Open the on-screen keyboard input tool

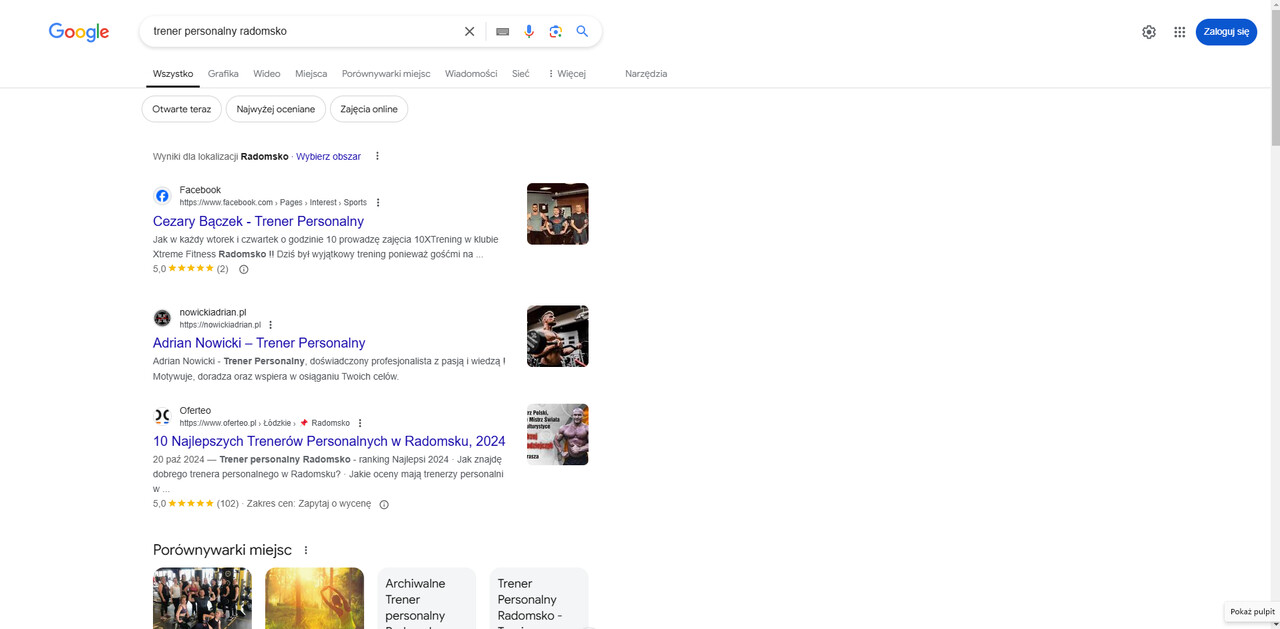pos(502,31)
